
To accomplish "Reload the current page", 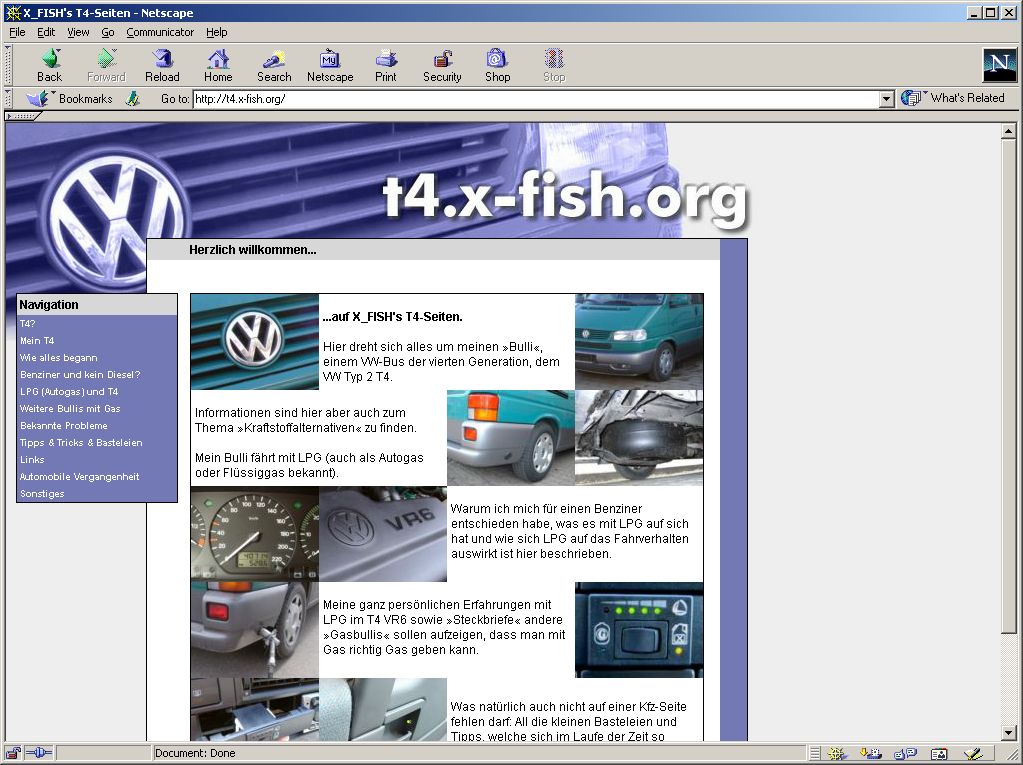I will [162, 66].
